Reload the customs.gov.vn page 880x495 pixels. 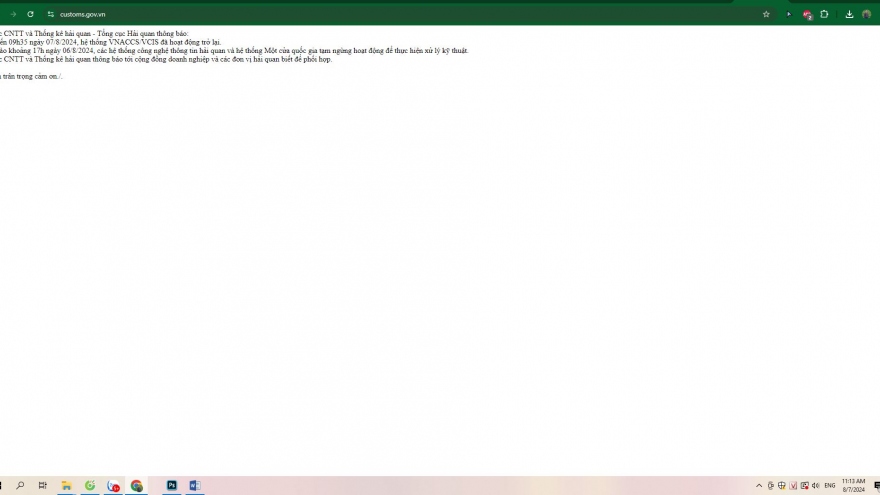click(x=30, y=14)
